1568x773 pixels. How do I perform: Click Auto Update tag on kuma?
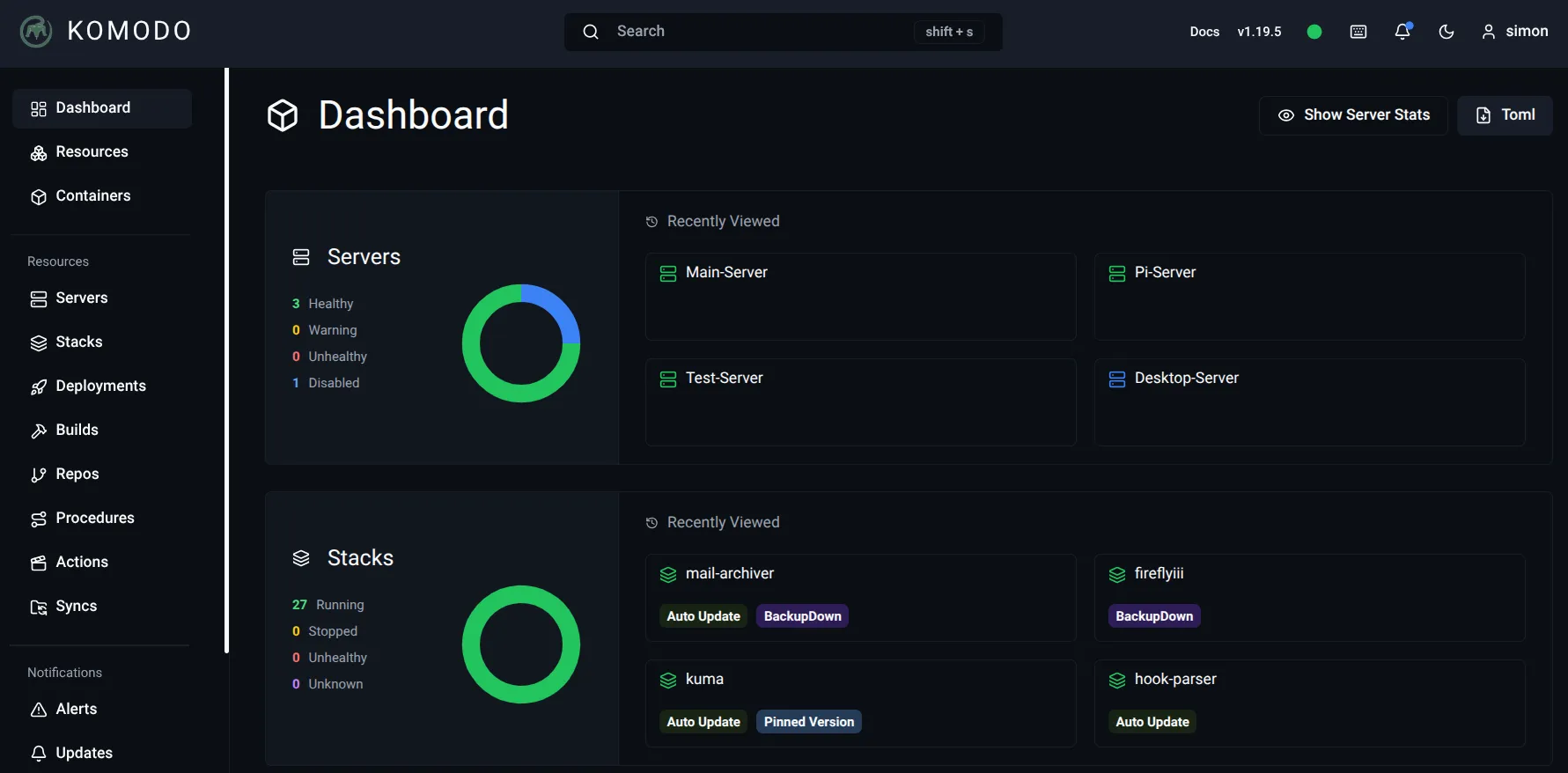(703, 722)
